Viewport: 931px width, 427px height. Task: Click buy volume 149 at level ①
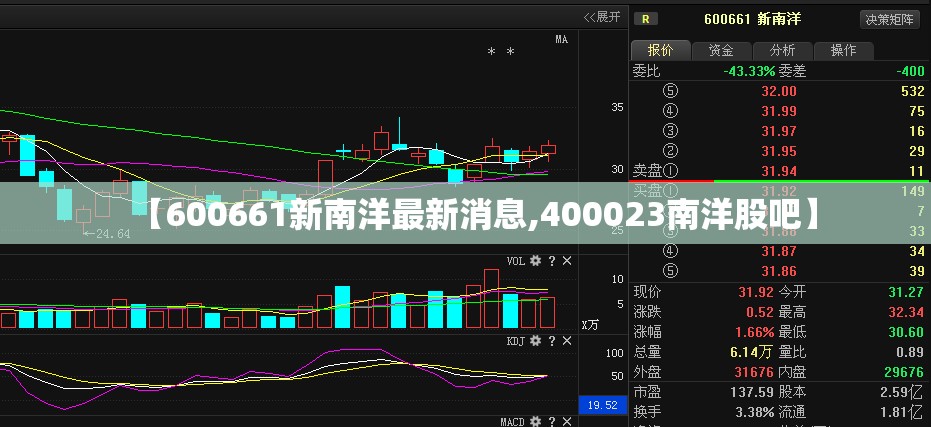pyautogui.click(x=913, y=191)
